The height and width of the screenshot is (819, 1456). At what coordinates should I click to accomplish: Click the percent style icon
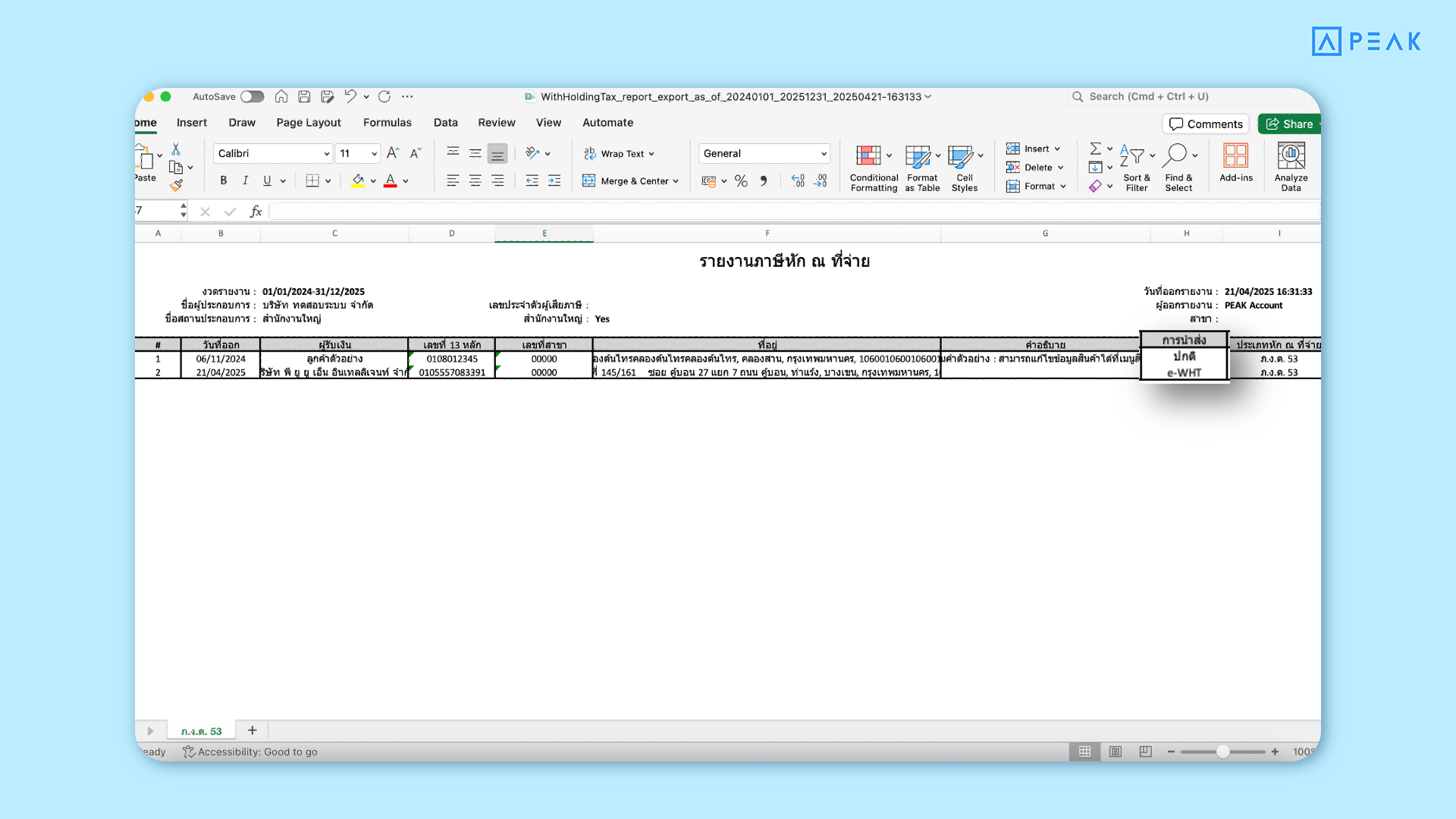pyautogui.click(x=741, y=180)
